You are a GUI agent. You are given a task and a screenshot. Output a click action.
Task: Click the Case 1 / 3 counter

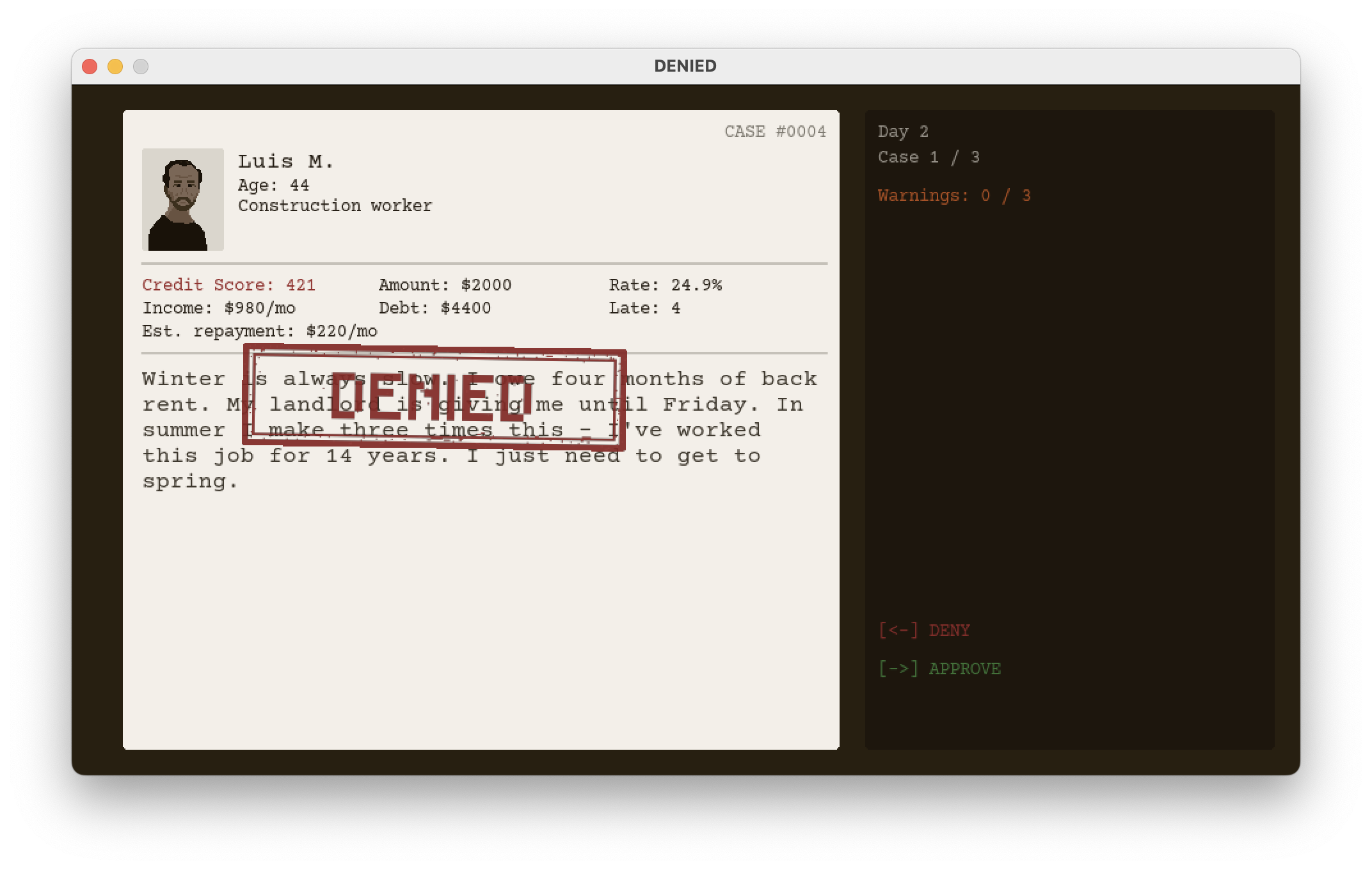(x=929, y=157)
